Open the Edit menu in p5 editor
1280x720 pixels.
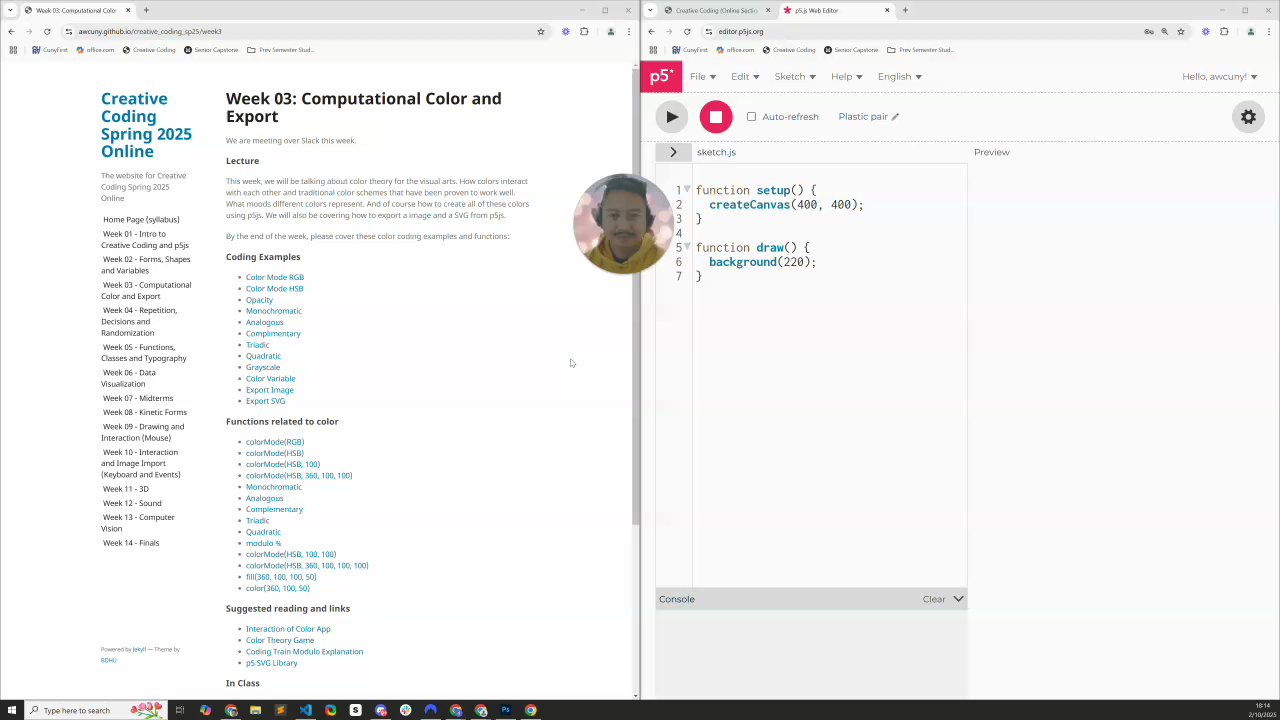[x=744, y=77]
